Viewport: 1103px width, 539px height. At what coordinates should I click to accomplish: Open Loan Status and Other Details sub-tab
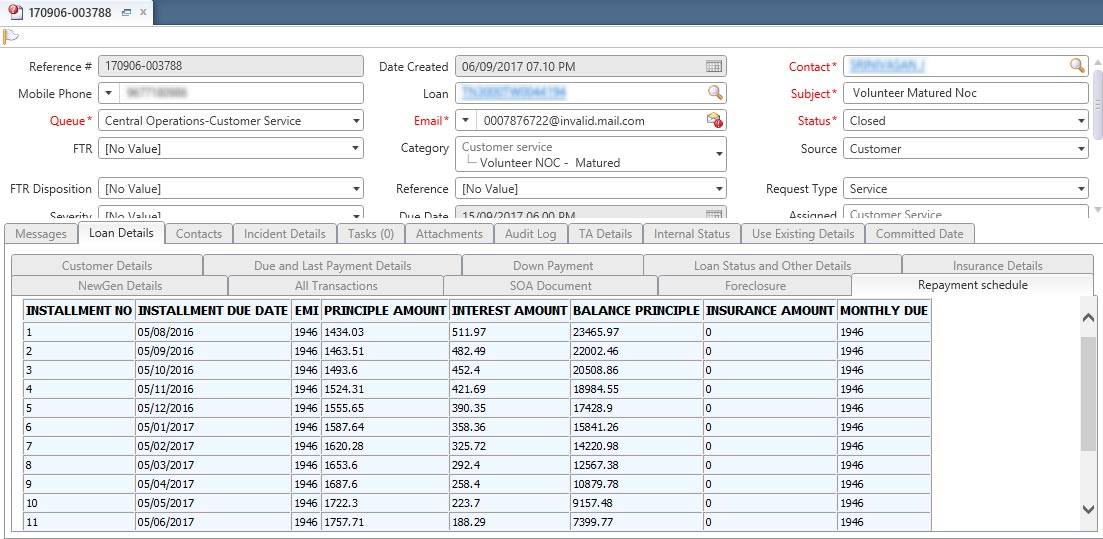[x=772, y=265]
